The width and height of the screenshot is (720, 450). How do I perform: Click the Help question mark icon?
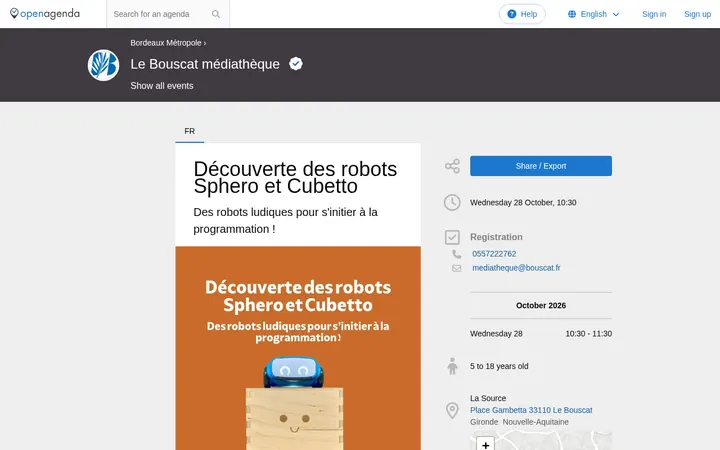pyautogui.click(x=512, y=14)
